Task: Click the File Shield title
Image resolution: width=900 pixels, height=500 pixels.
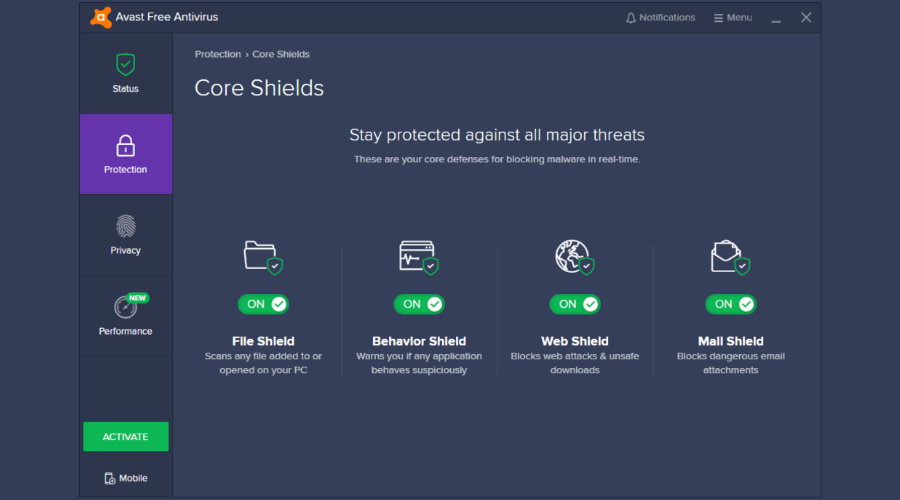Action: click(263, 341)
